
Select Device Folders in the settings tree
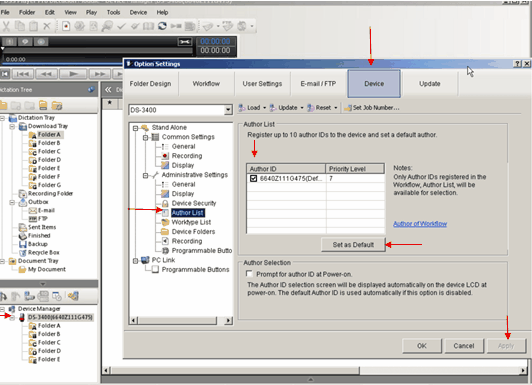coord(193,232)
